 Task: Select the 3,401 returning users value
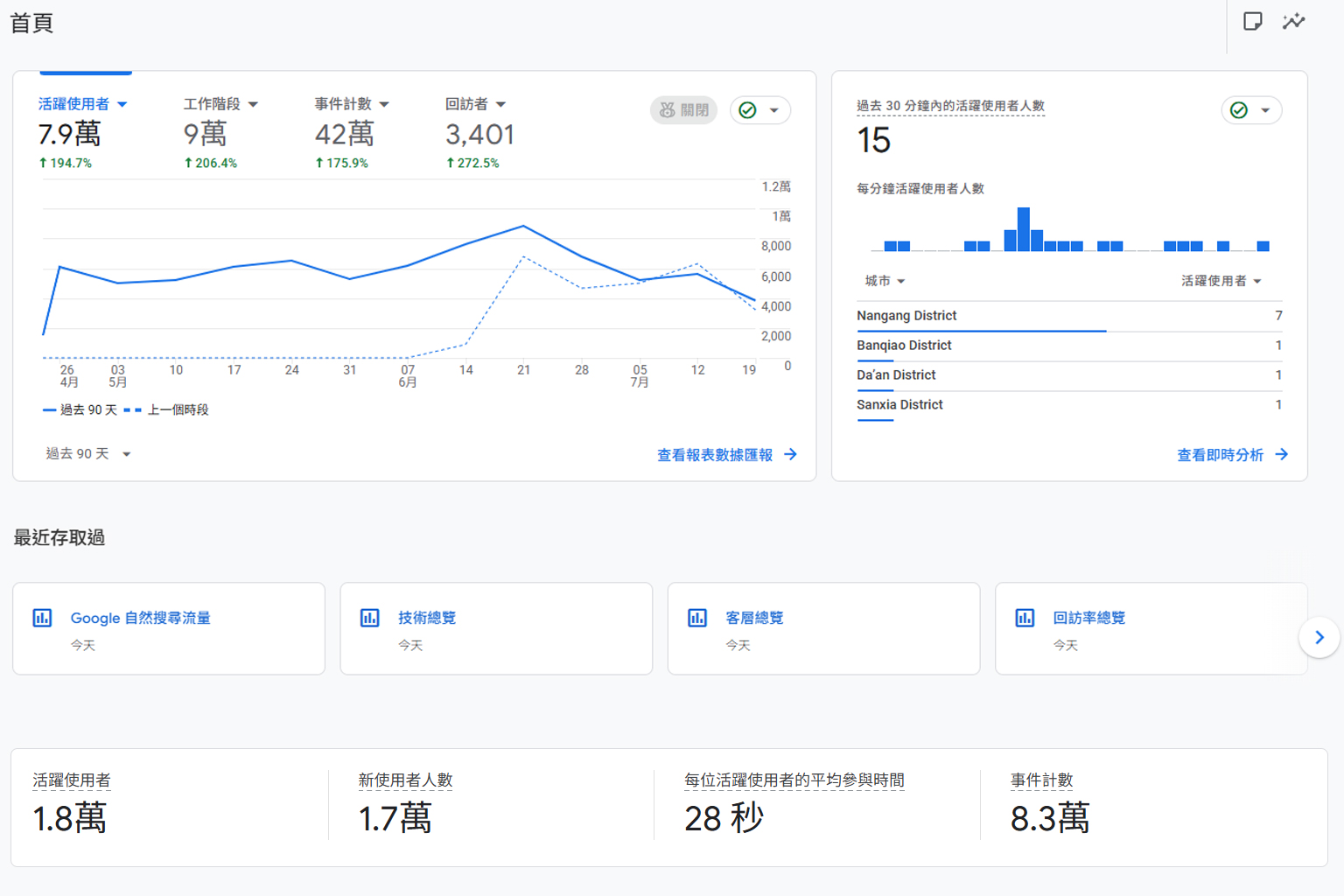click(479, 134)
